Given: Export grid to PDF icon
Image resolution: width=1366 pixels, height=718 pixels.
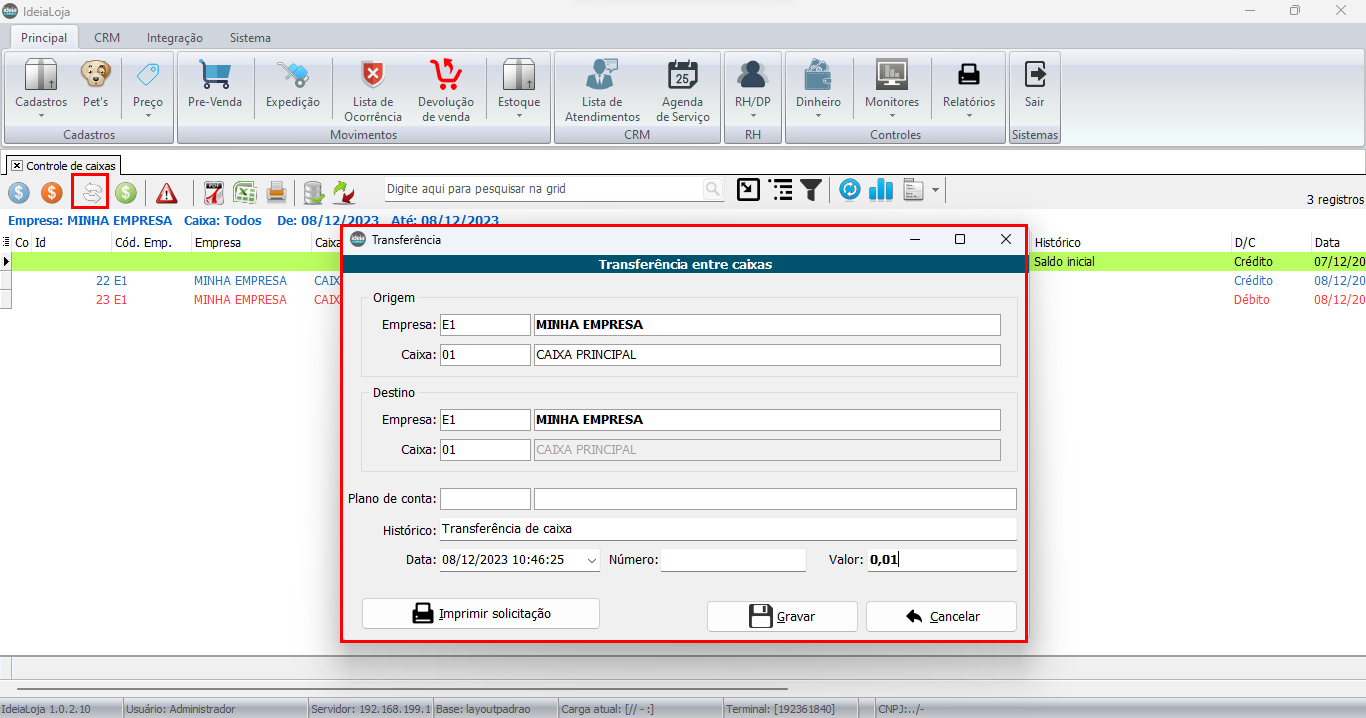Looking at the screenshot, I should [x=213, y=192].
